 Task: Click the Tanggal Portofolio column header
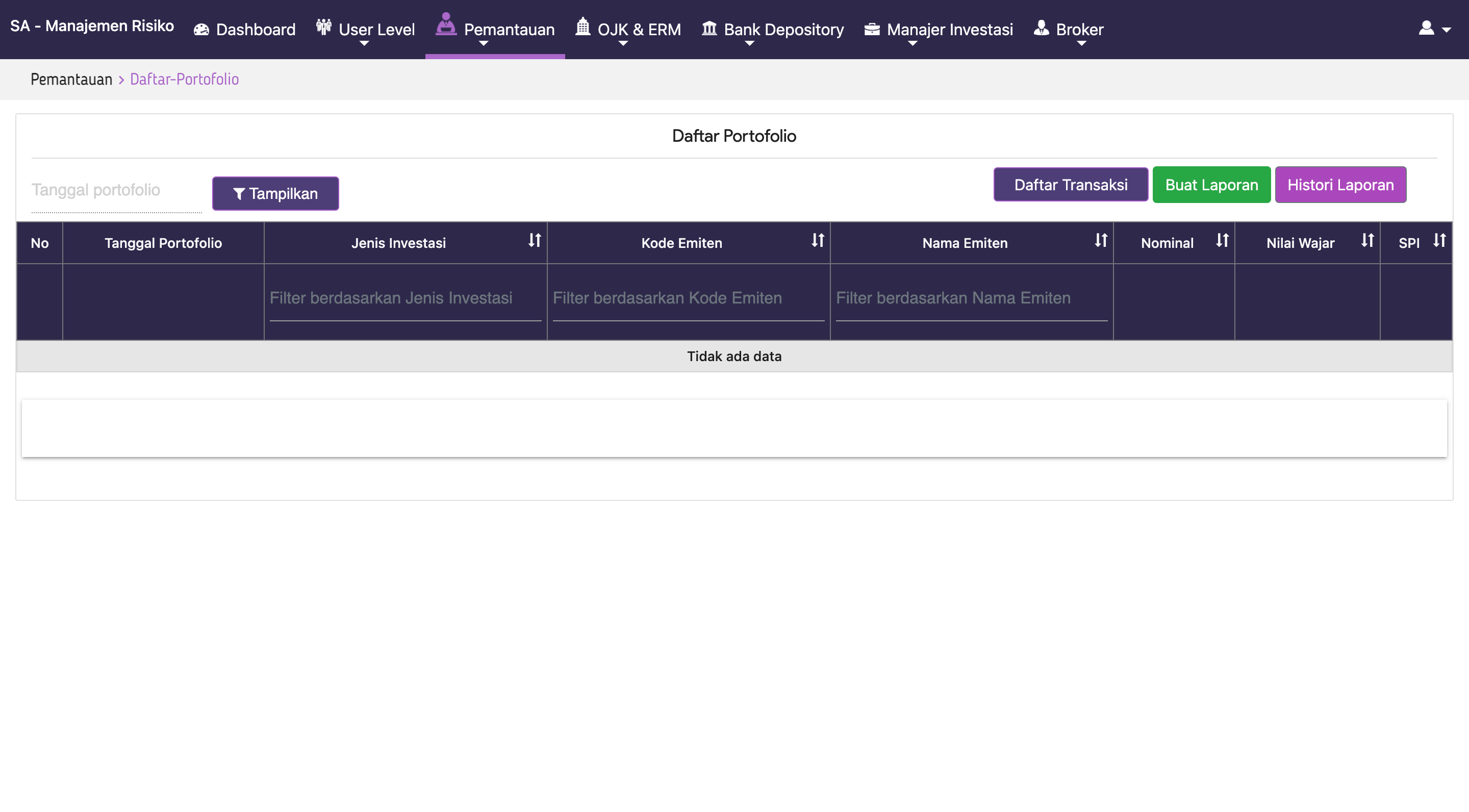(x=163, y=243)
